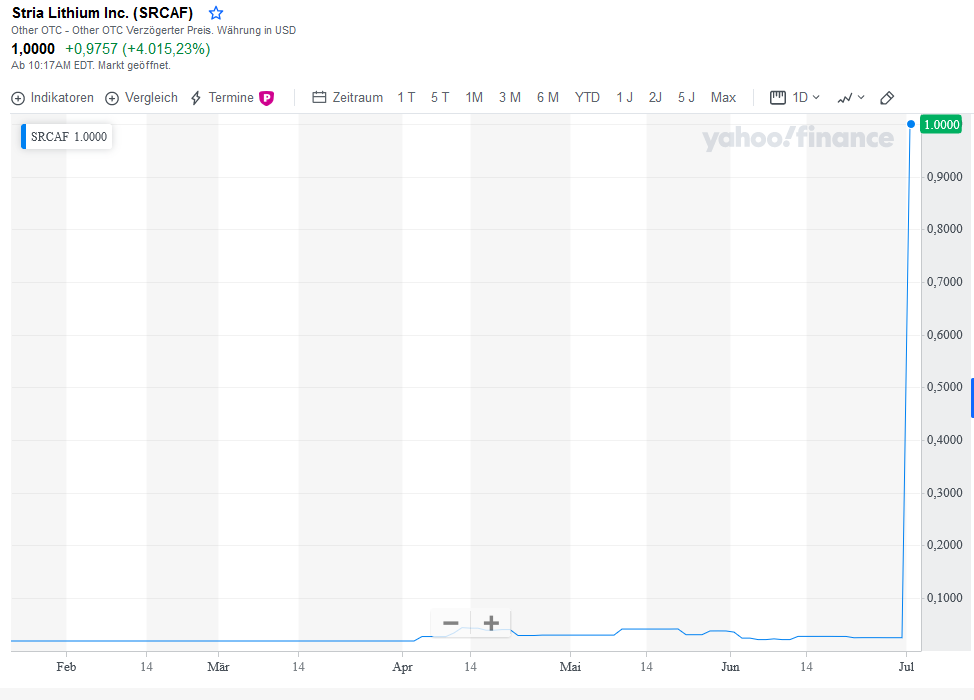The image size is (974, 700).
Task: Click the candlestick interval icon
Action: (x=778, y=97)
